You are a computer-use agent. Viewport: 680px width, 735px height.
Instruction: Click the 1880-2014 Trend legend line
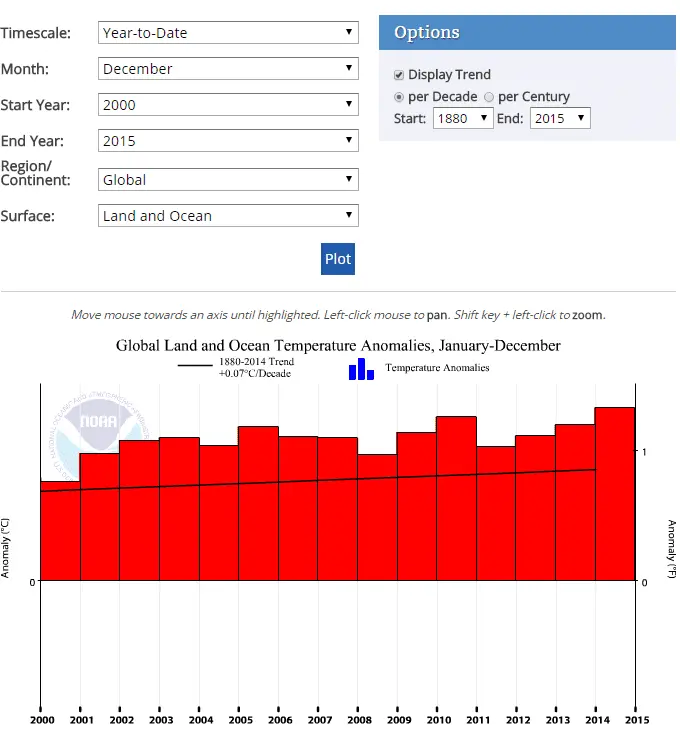click(195, 365)
